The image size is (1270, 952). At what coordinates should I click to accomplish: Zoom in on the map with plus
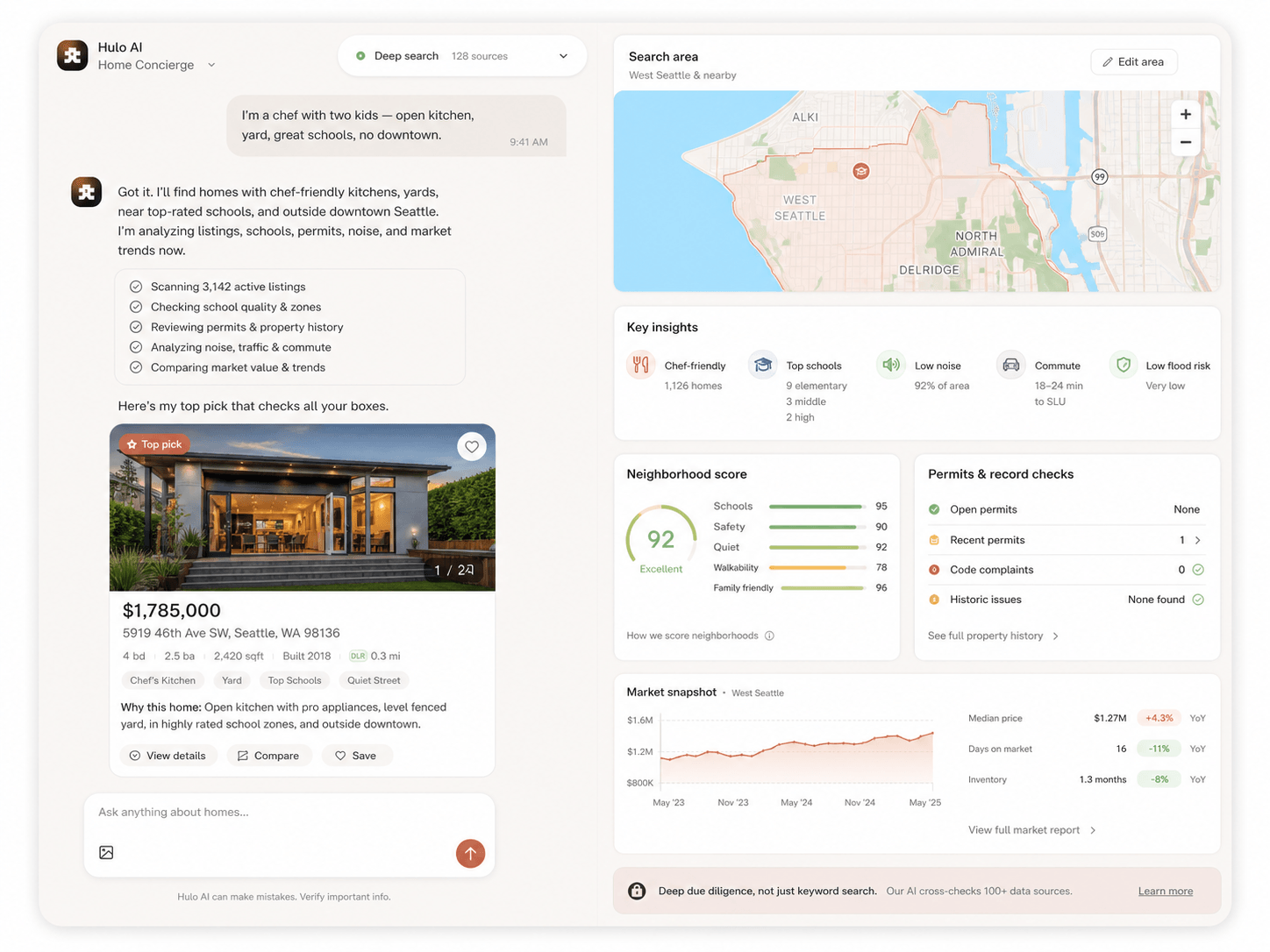pos(1186,115)
